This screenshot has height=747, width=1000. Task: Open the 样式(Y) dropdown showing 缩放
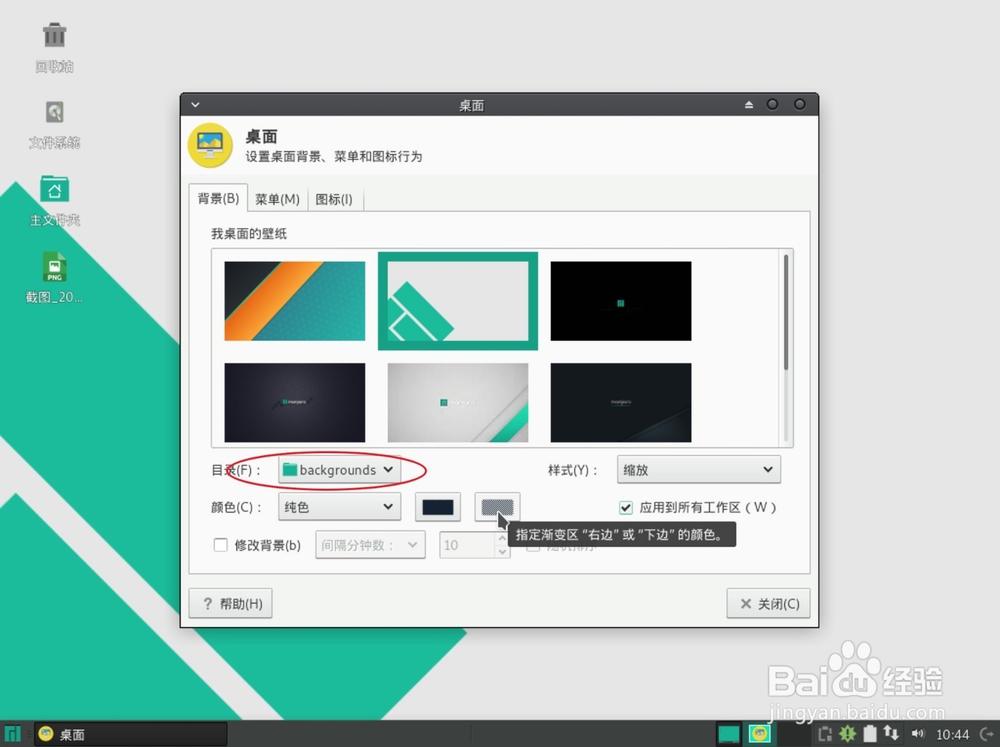click(698, 469)
